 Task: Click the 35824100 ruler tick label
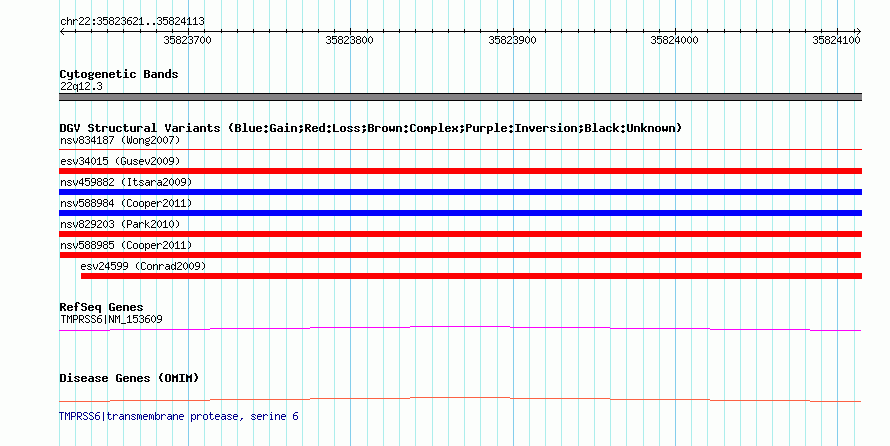click(836, 40)
